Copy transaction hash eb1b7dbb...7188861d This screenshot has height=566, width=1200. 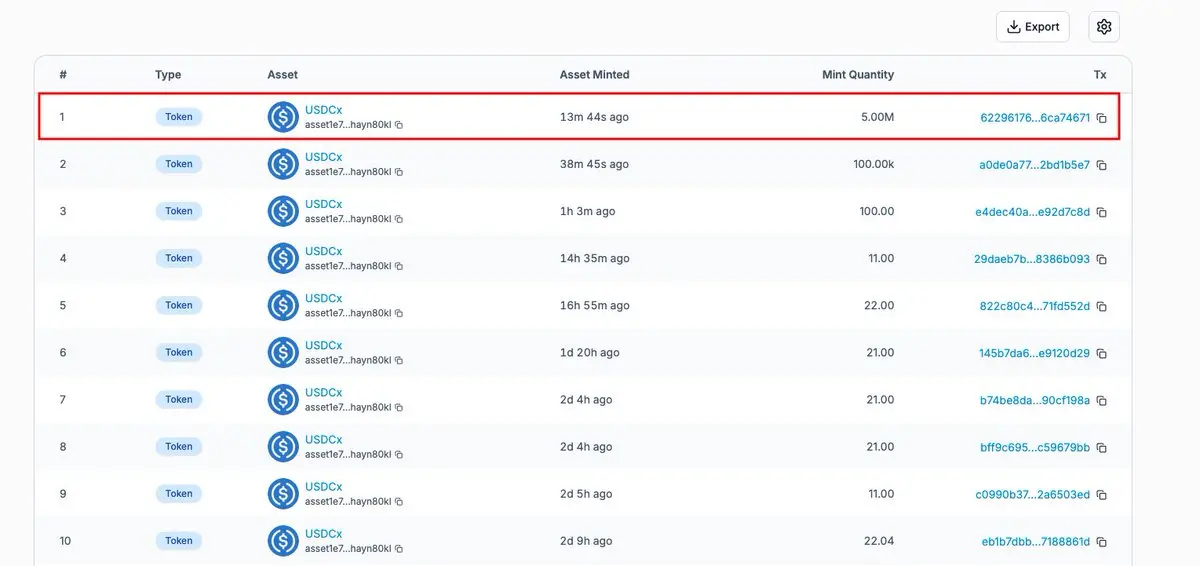(1101, 542)
